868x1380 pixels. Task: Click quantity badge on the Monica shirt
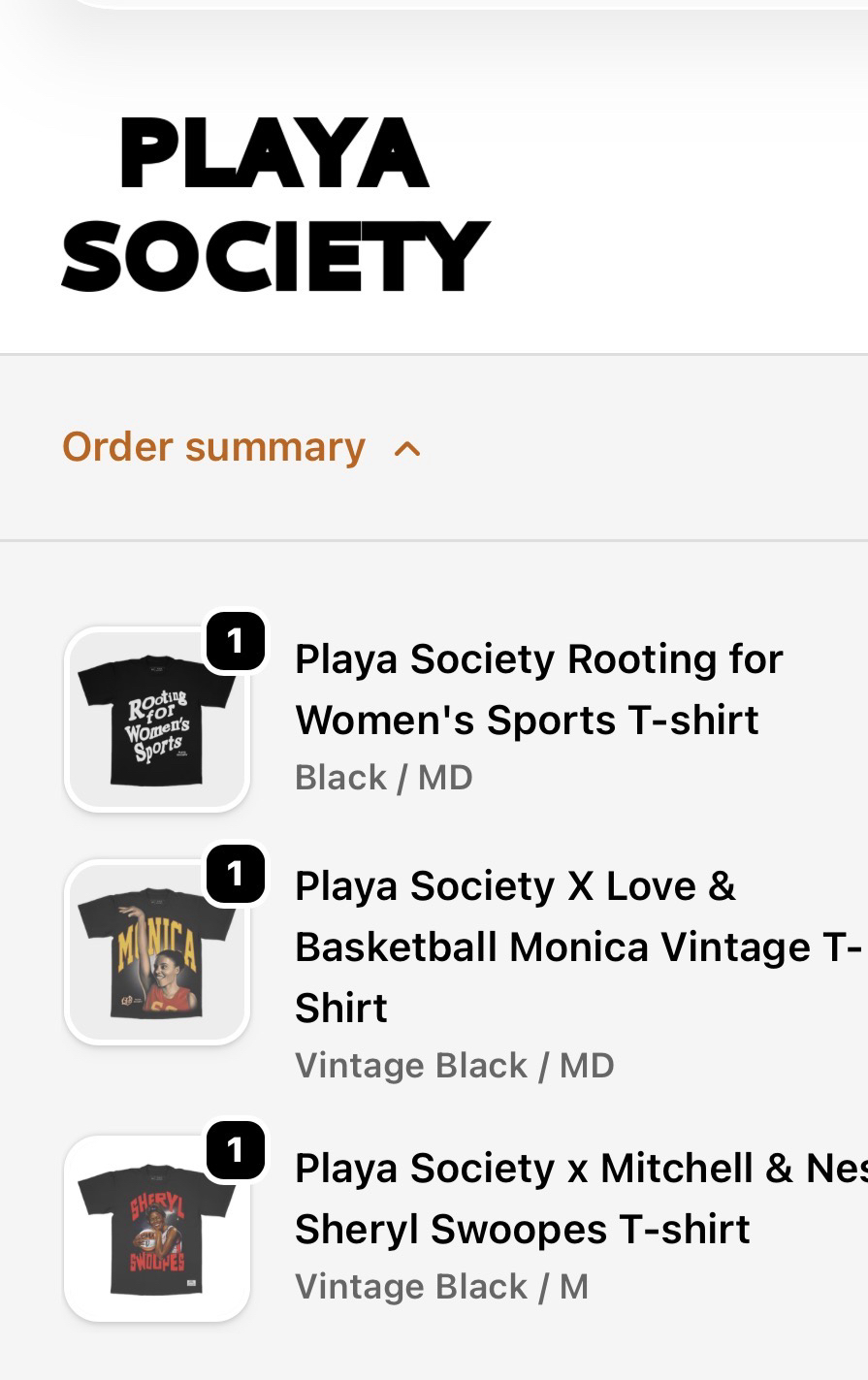tap(236, 875)
